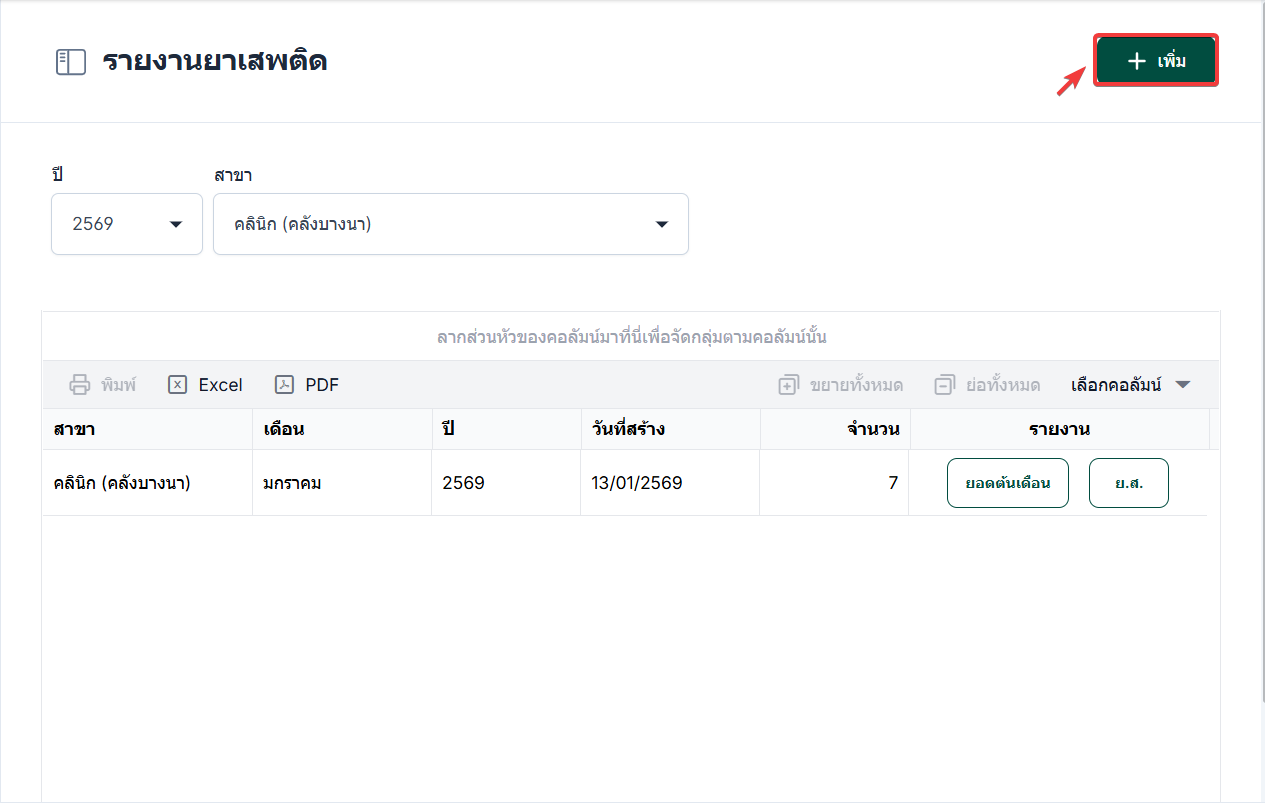Click the ยอดต้นเดือน report button
1265x810 pixels.
click(x=1007, y=483)
